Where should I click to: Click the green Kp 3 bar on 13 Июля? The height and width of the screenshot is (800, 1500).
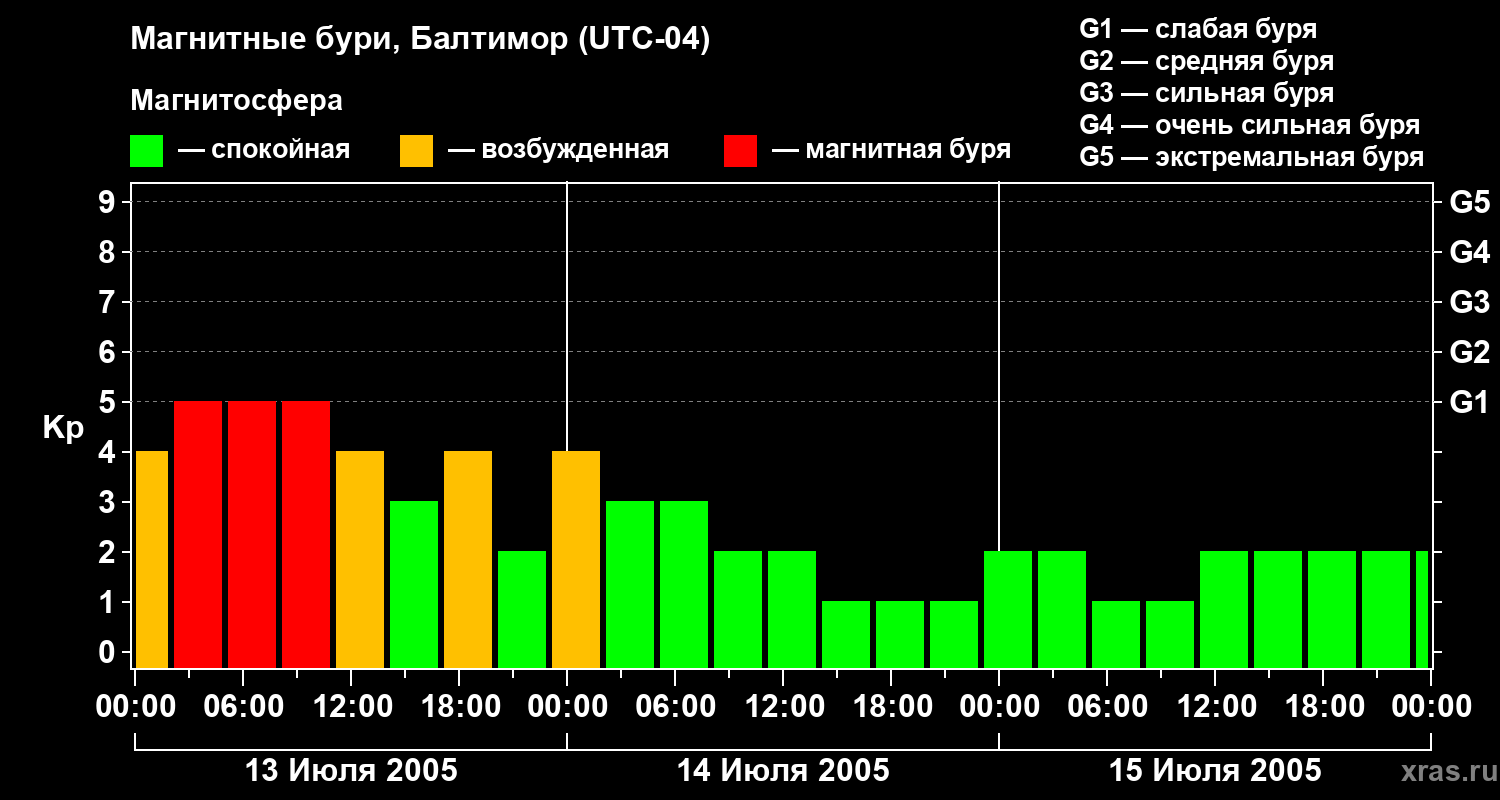414,584
